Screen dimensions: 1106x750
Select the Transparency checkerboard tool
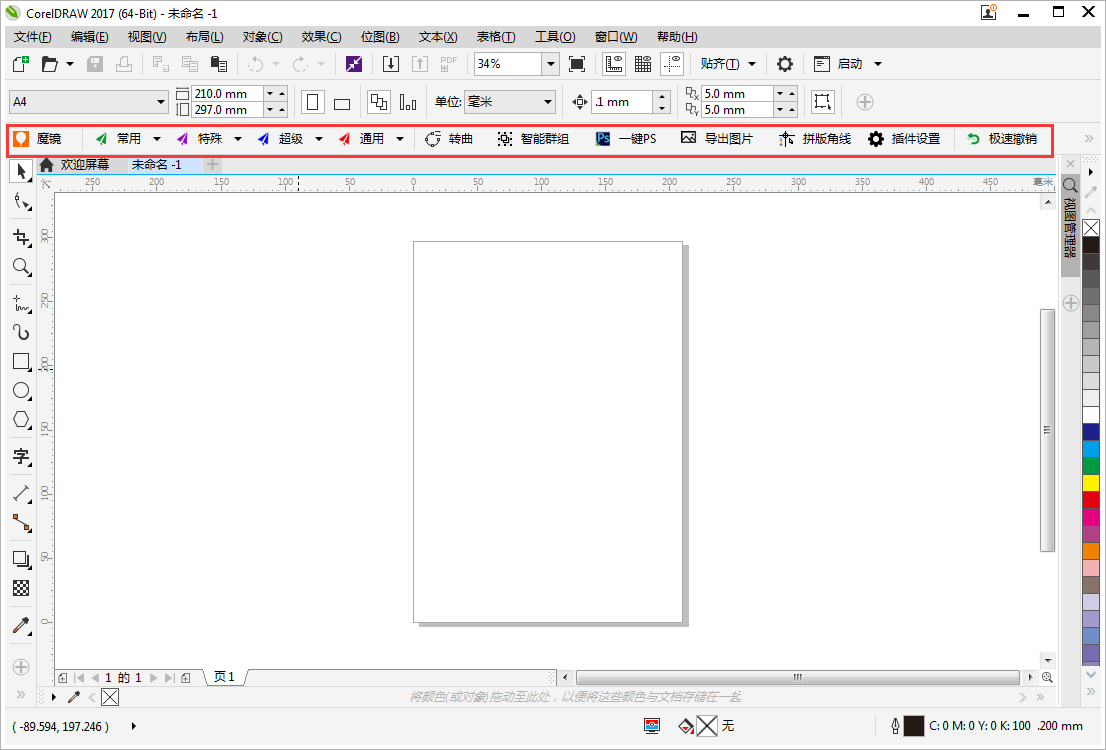coord(21,588)
